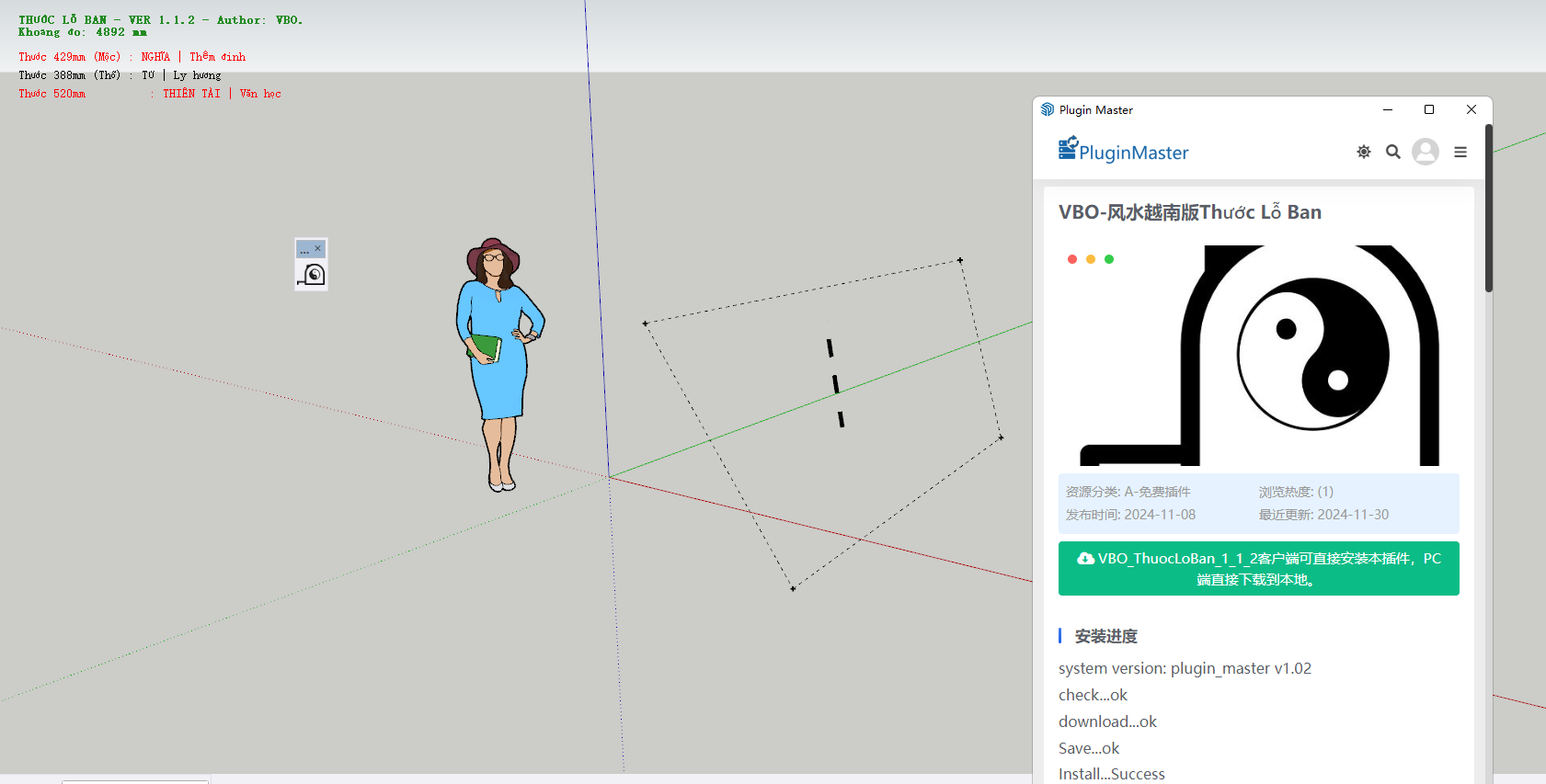Click the red dot above plugin image
Screen dimensions: 1546x784
click(x=1071, y=259)
